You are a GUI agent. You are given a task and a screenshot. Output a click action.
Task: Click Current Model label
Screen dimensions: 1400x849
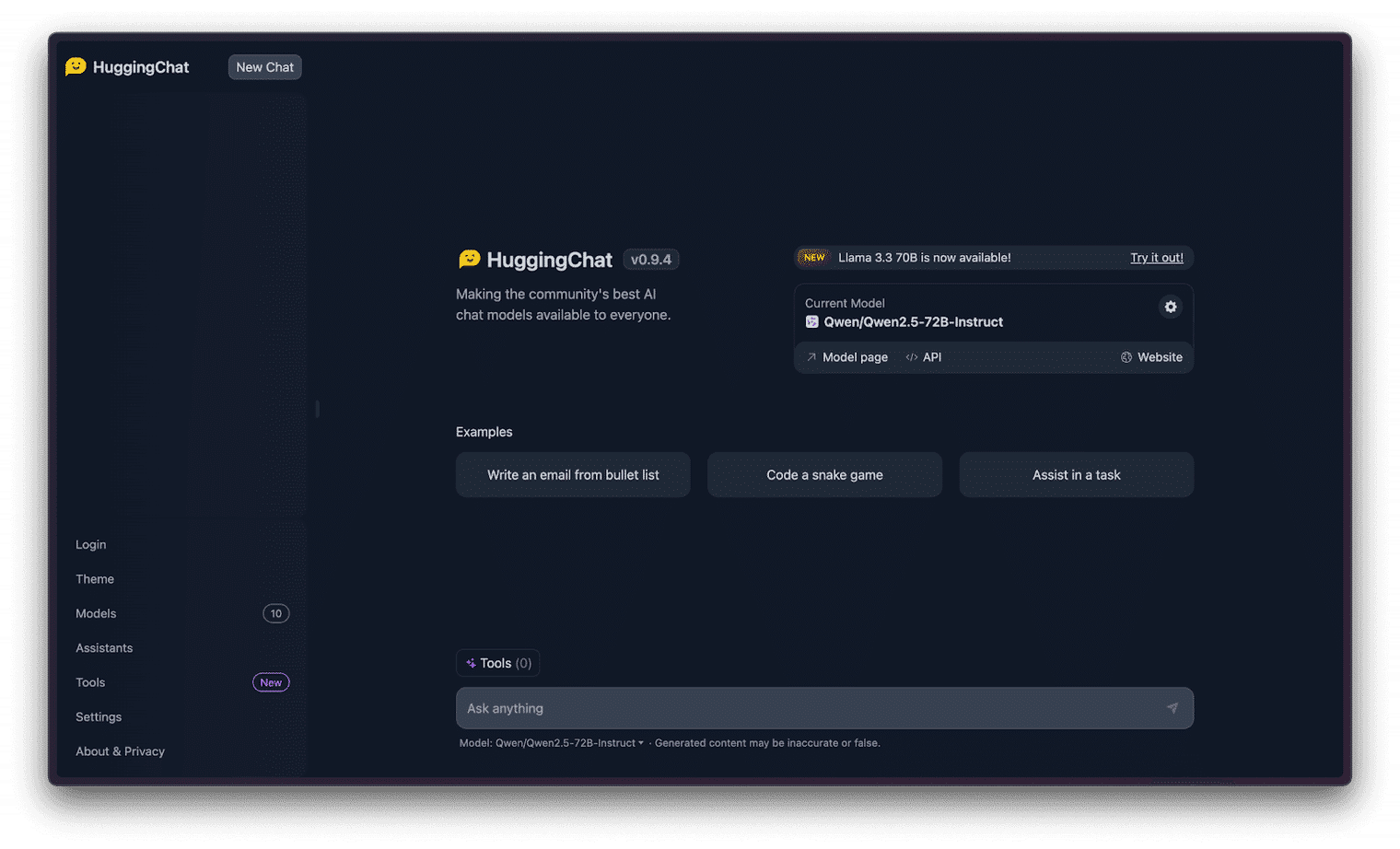click(x=845, y=303)
